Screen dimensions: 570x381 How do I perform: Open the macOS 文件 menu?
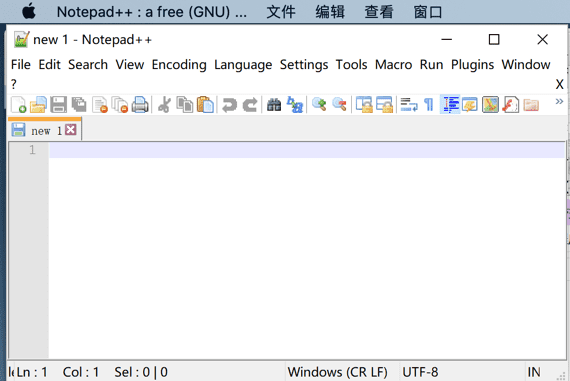coord(281,12)
